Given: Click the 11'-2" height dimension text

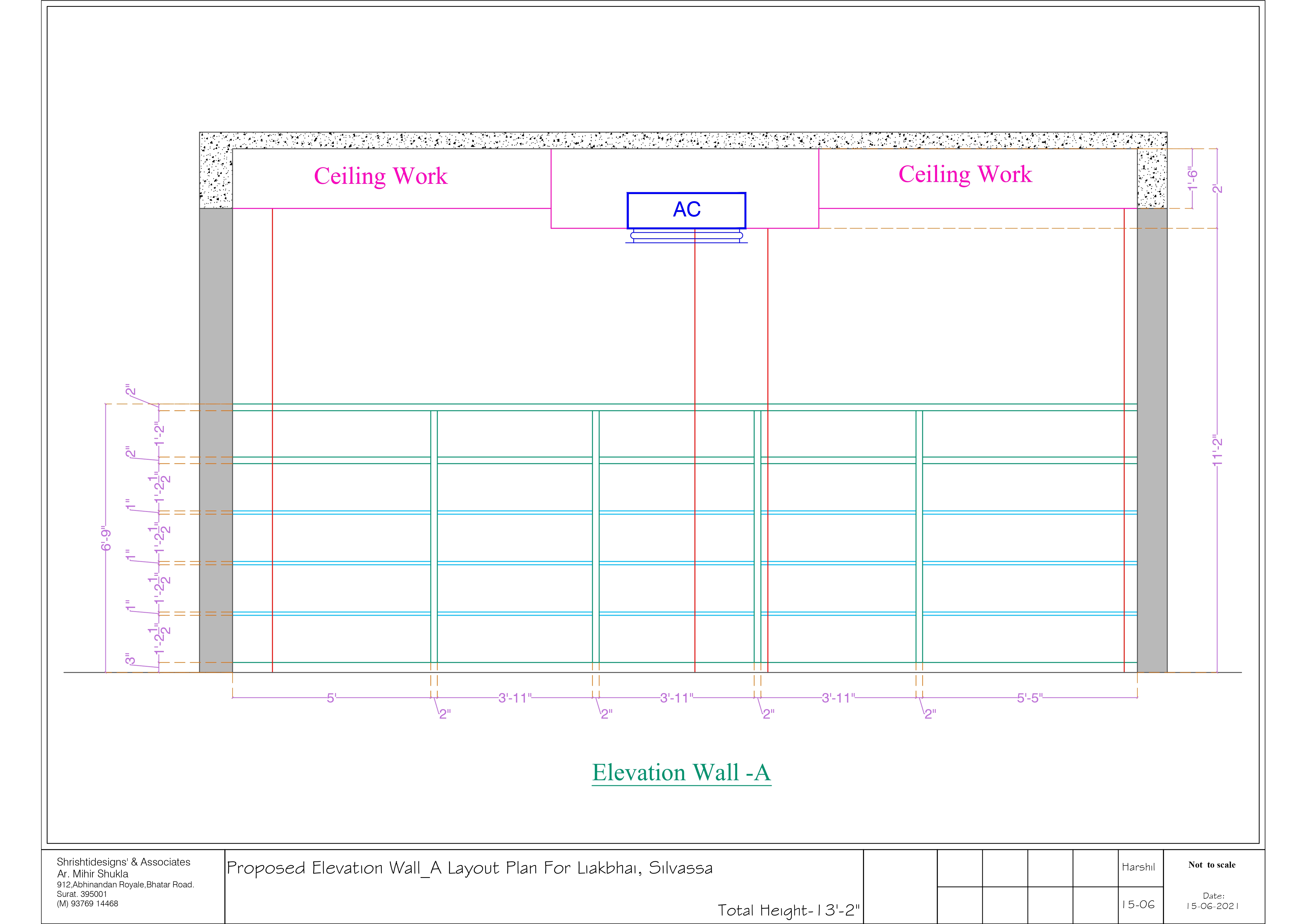Looking at the screenshot, I should point(1217,451).
